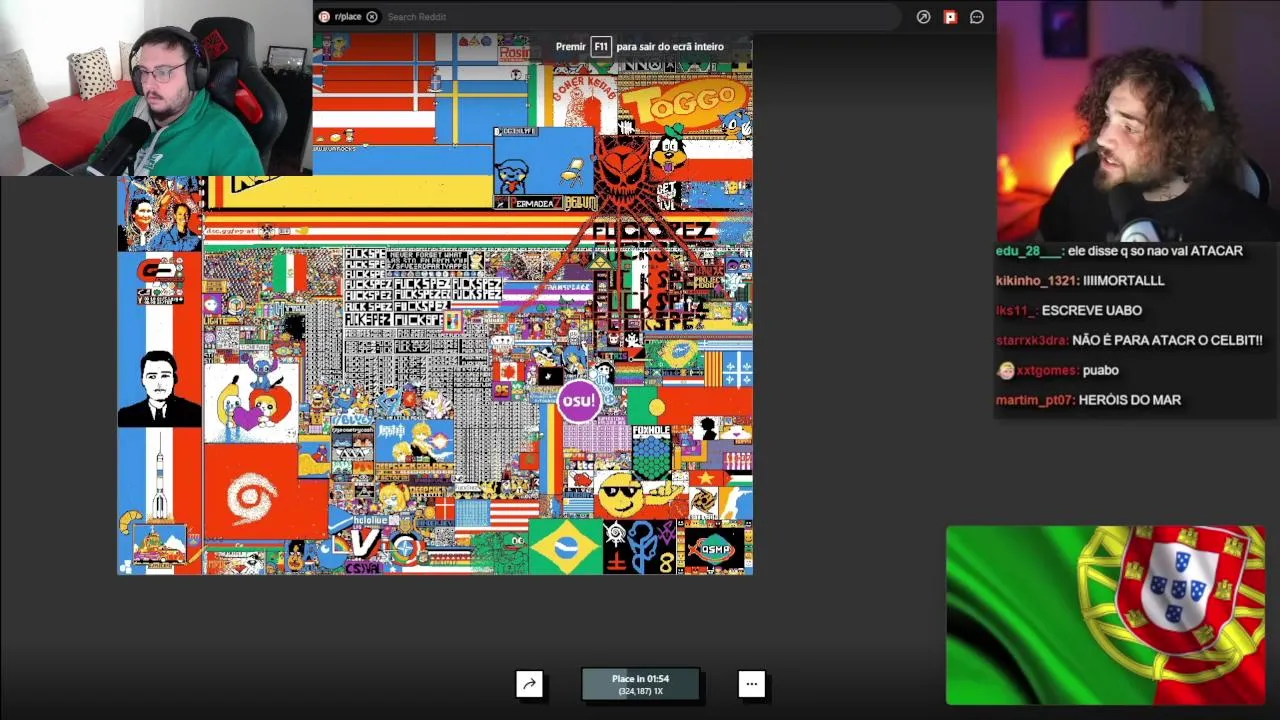
Task: Click the username 'xxtgomes' in chat
Action: pos(1047,370)
